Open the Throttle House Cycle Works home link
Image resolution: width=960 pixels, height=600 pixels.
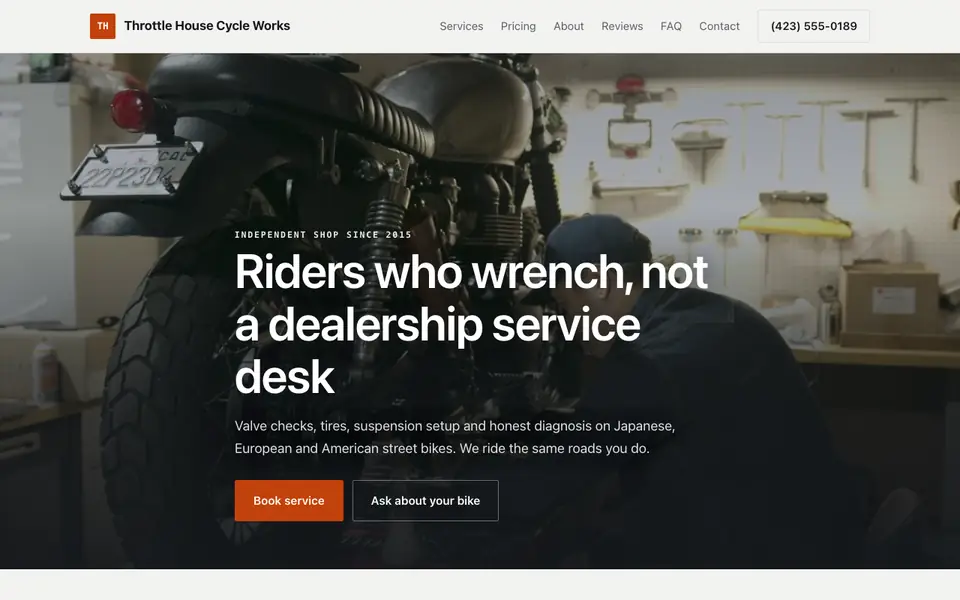pos(190,26)
